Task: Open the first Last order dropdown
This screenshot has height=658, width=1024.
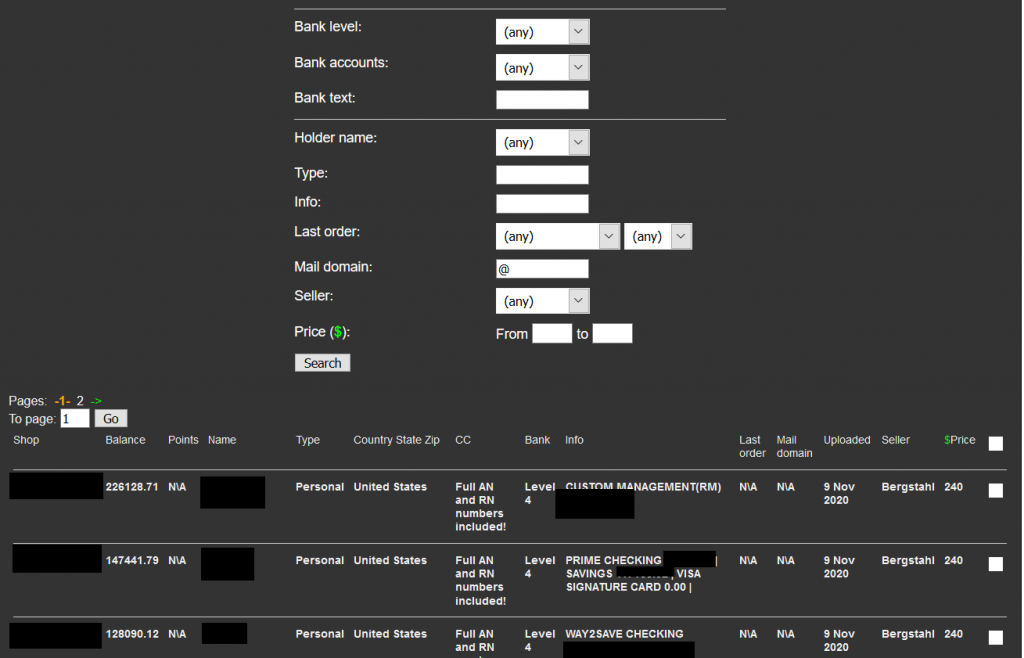Action: [x=558, y=237]
